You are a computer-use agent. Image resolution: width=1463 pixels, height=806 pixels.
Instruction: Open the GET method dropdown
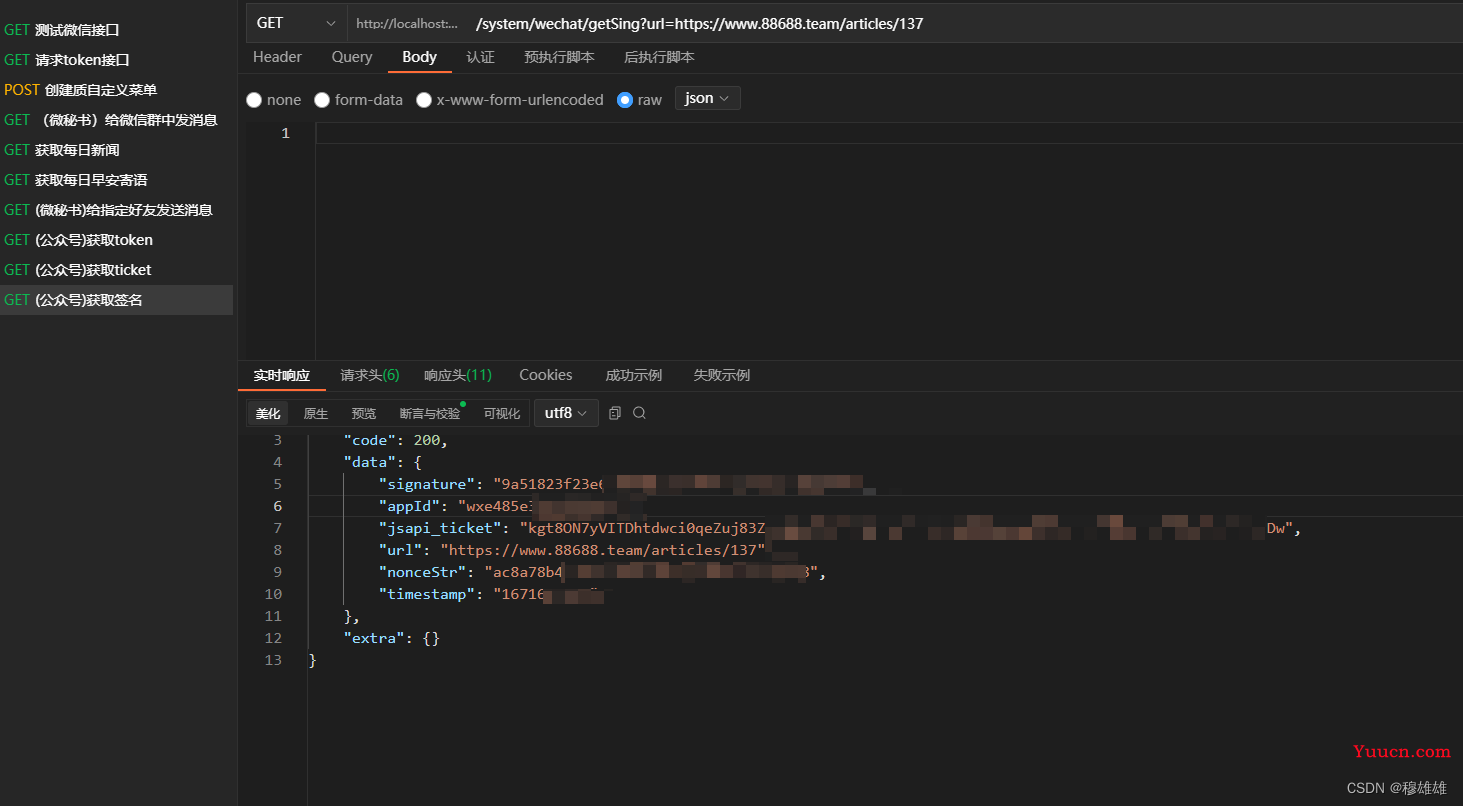[296, 23]
